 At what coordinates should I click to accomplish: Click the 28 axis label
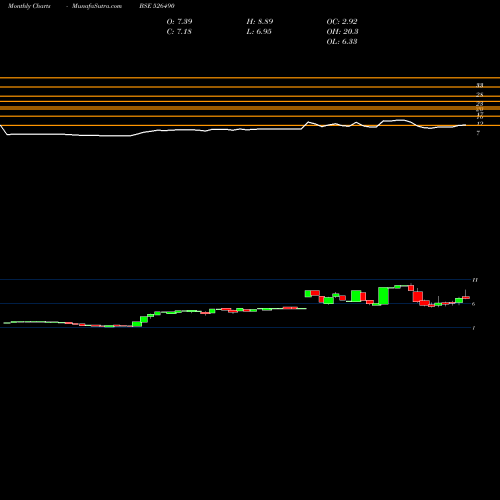pyautogui.click(x=479, y=95)
